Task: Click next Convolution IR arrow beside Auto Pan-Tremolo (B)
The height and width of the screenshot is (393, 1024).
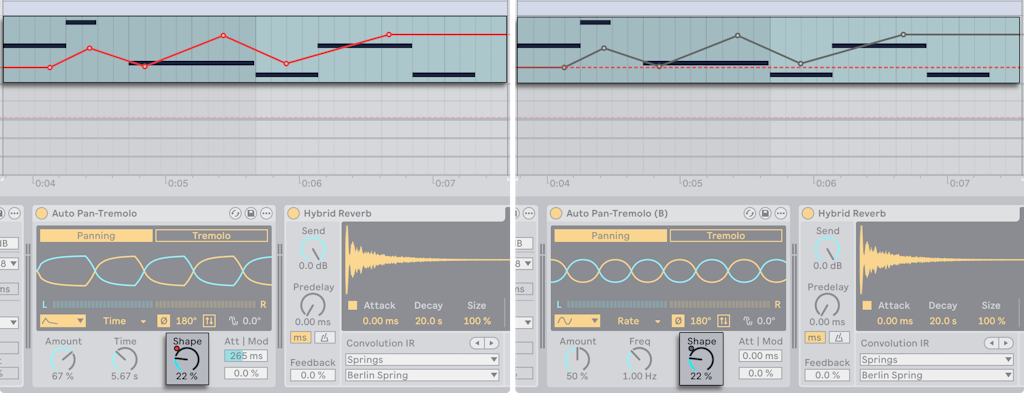Action: coord(1005,343)
